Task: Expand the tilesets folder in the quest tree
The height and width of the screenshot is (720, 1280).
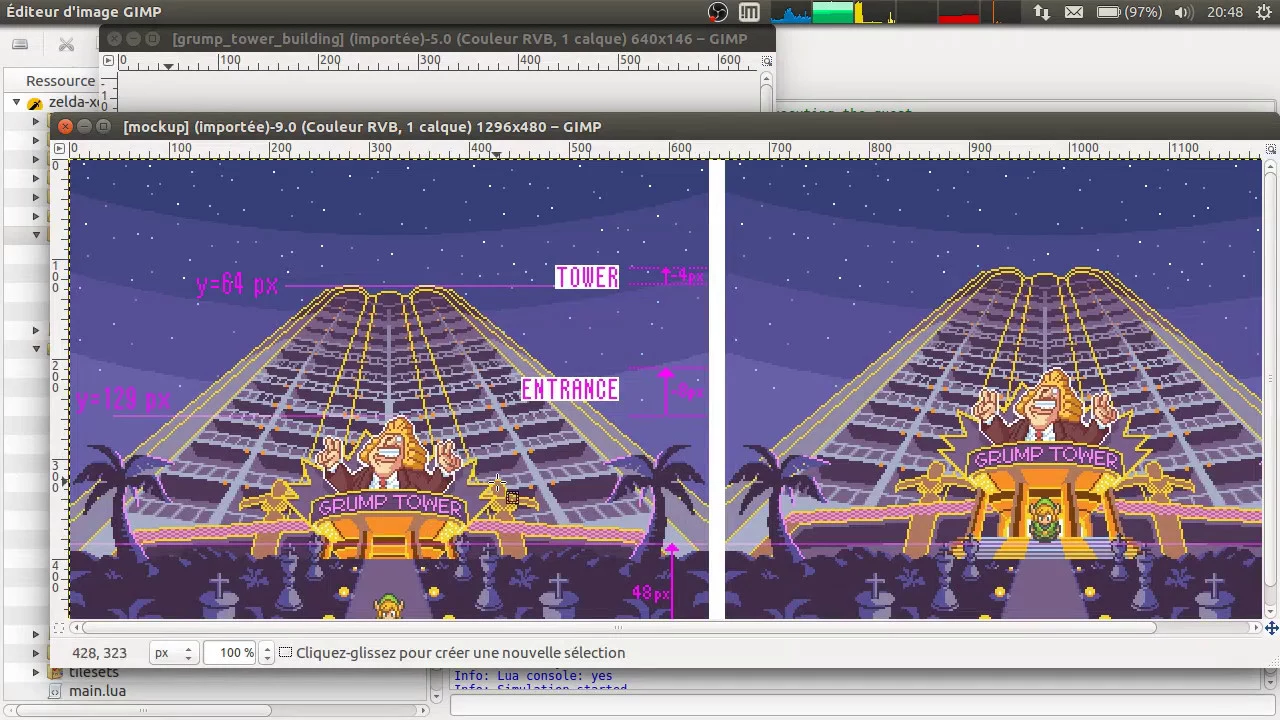Action: click(37, 672)
